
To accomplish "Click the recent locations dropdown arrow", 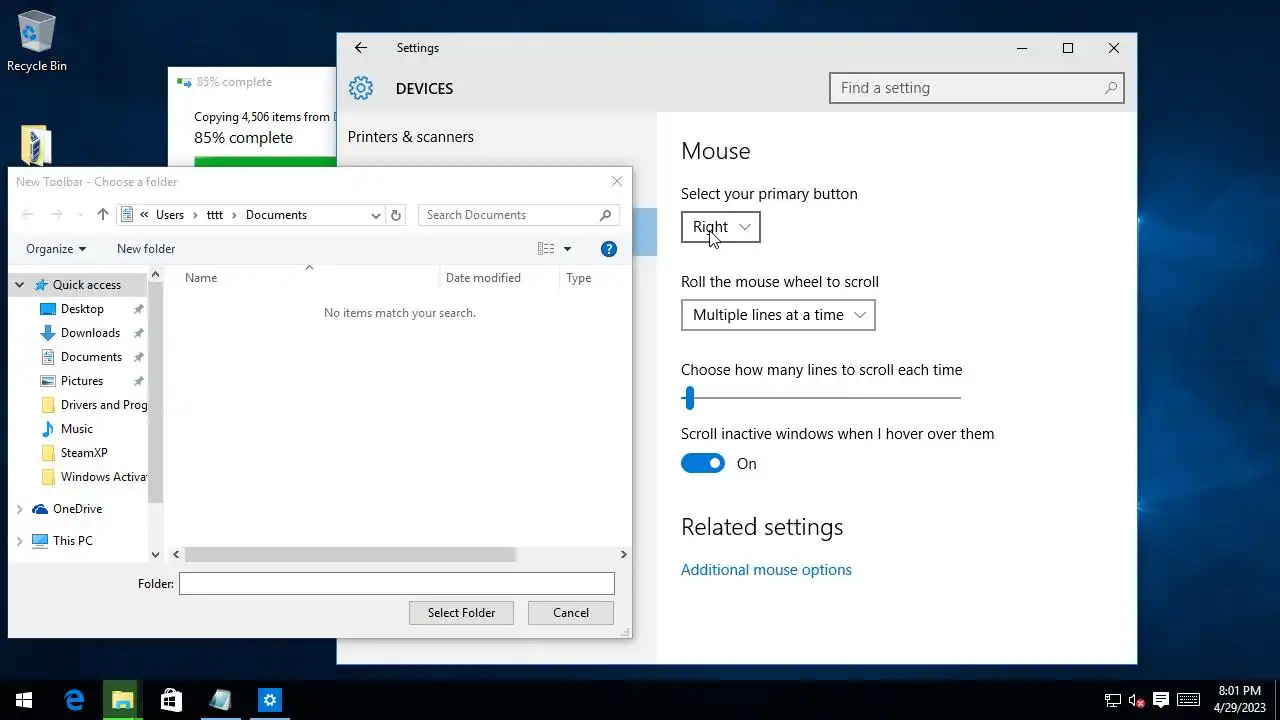I will pyautogui.click(x=78, y=215).
